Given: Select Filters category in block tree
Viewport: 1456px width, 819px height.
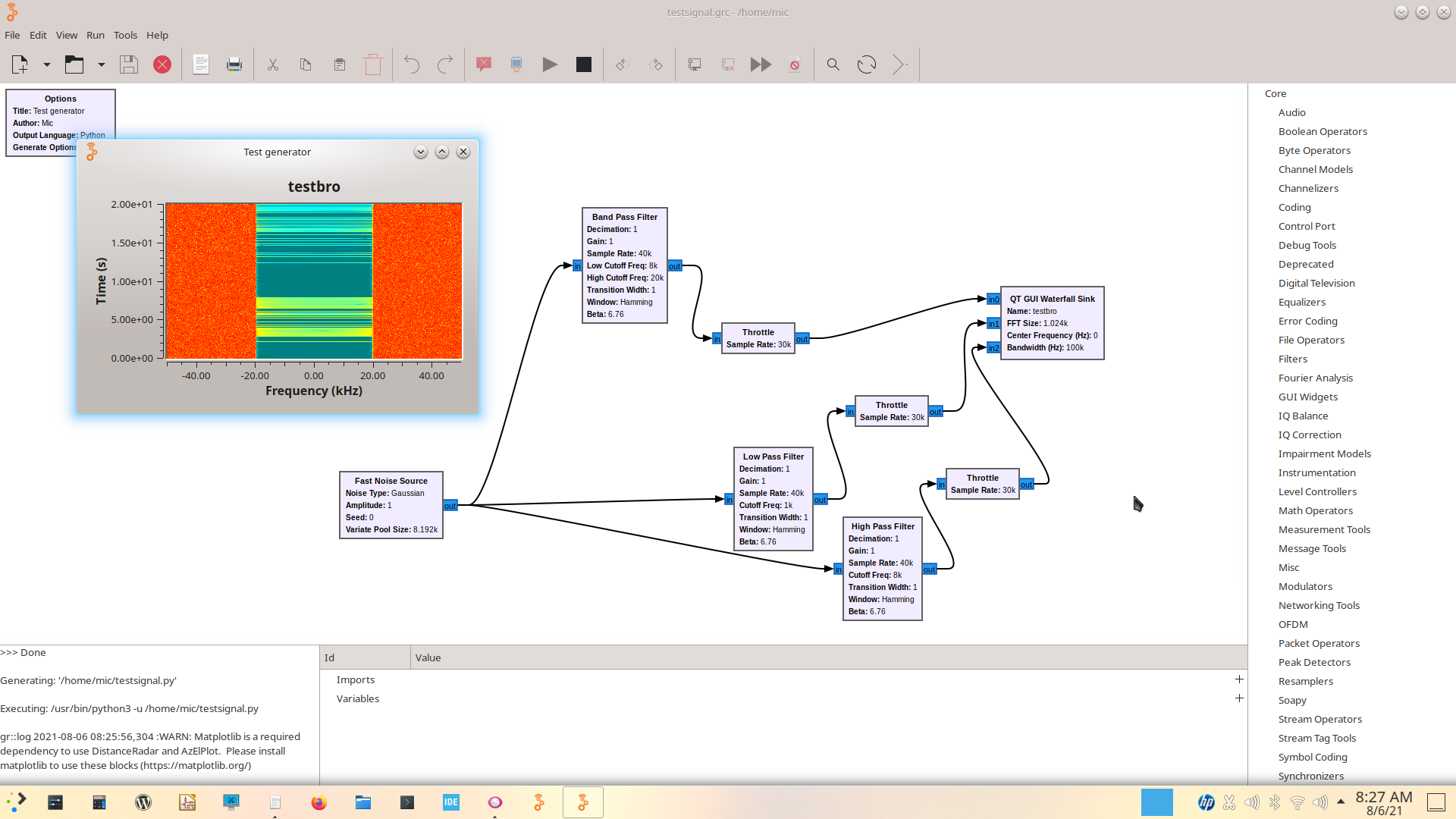Looking at the screenshot, I should [1292, 359].
